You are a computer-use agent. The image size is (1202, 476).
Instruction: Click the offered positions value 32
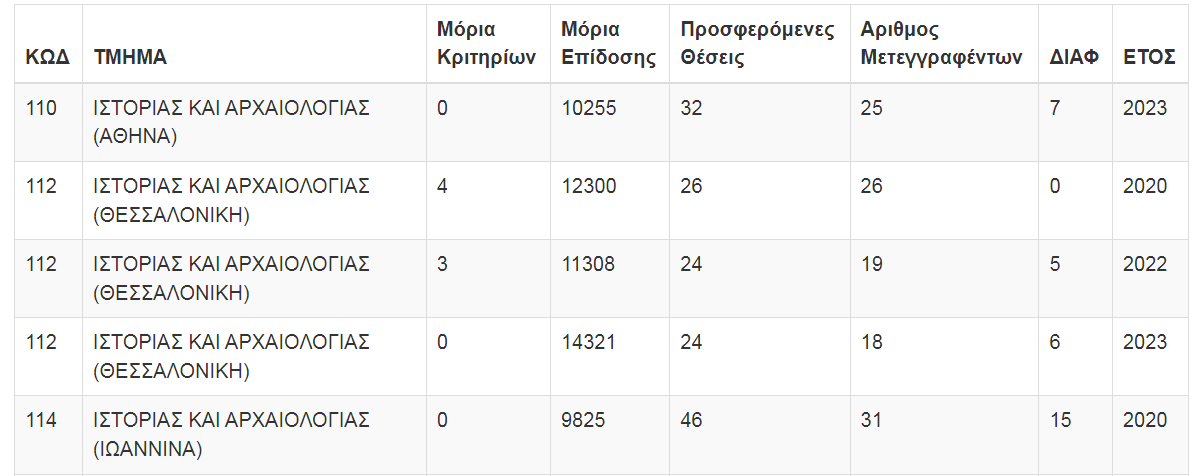tap(691, 108)
